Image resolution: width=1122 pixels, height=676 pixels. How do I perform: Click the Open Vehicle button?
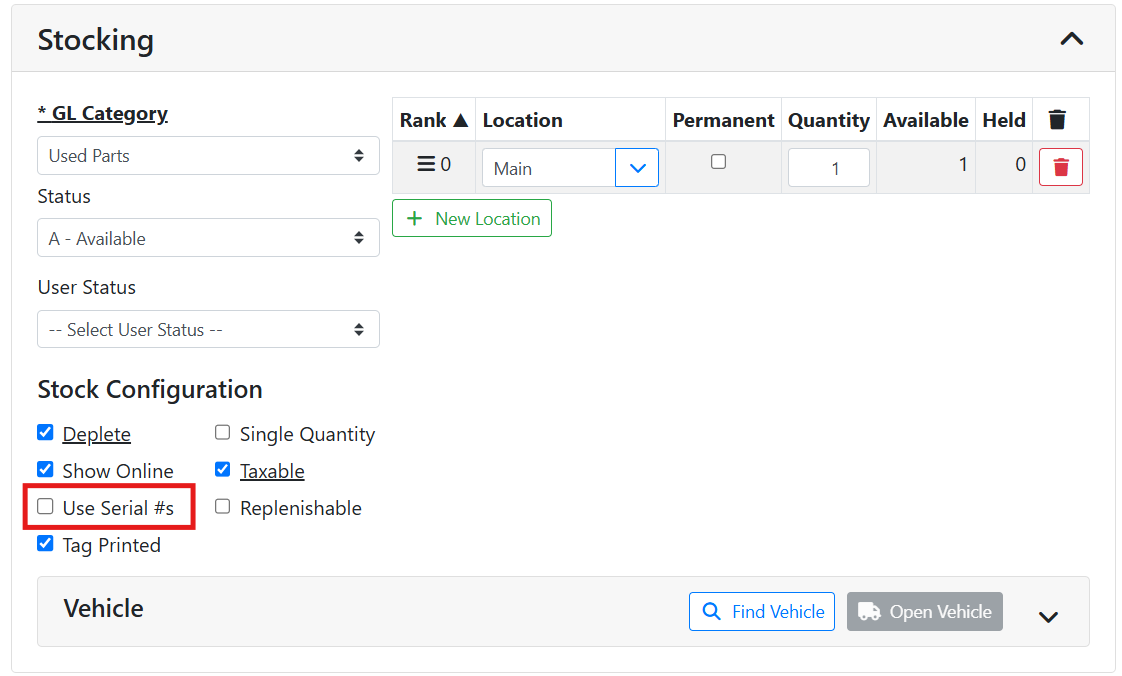coord(925,612)
